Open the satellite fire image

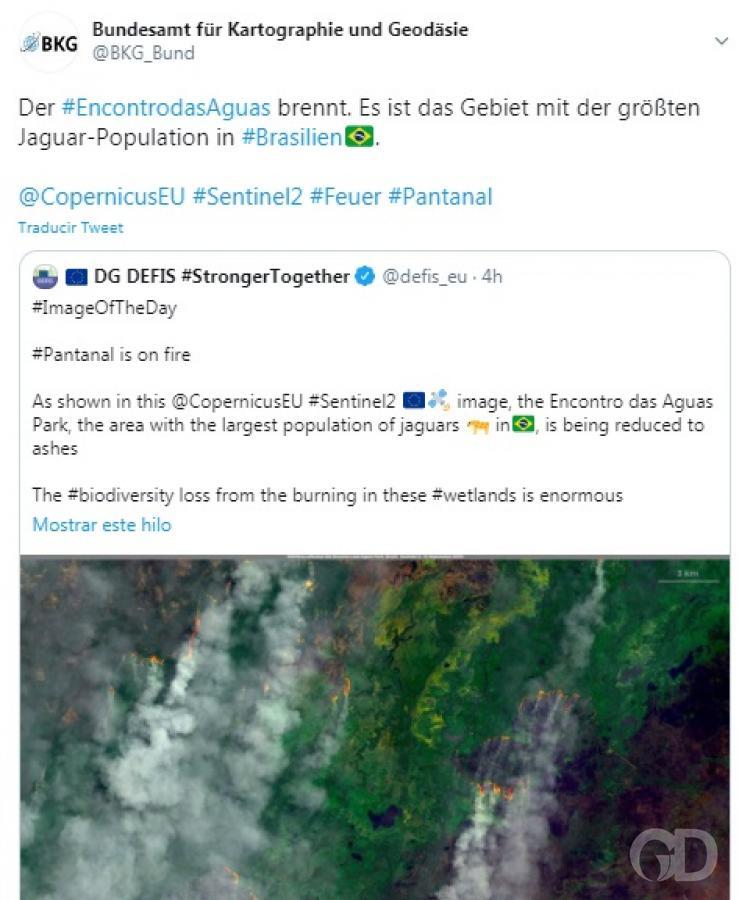tap(374, 728)
